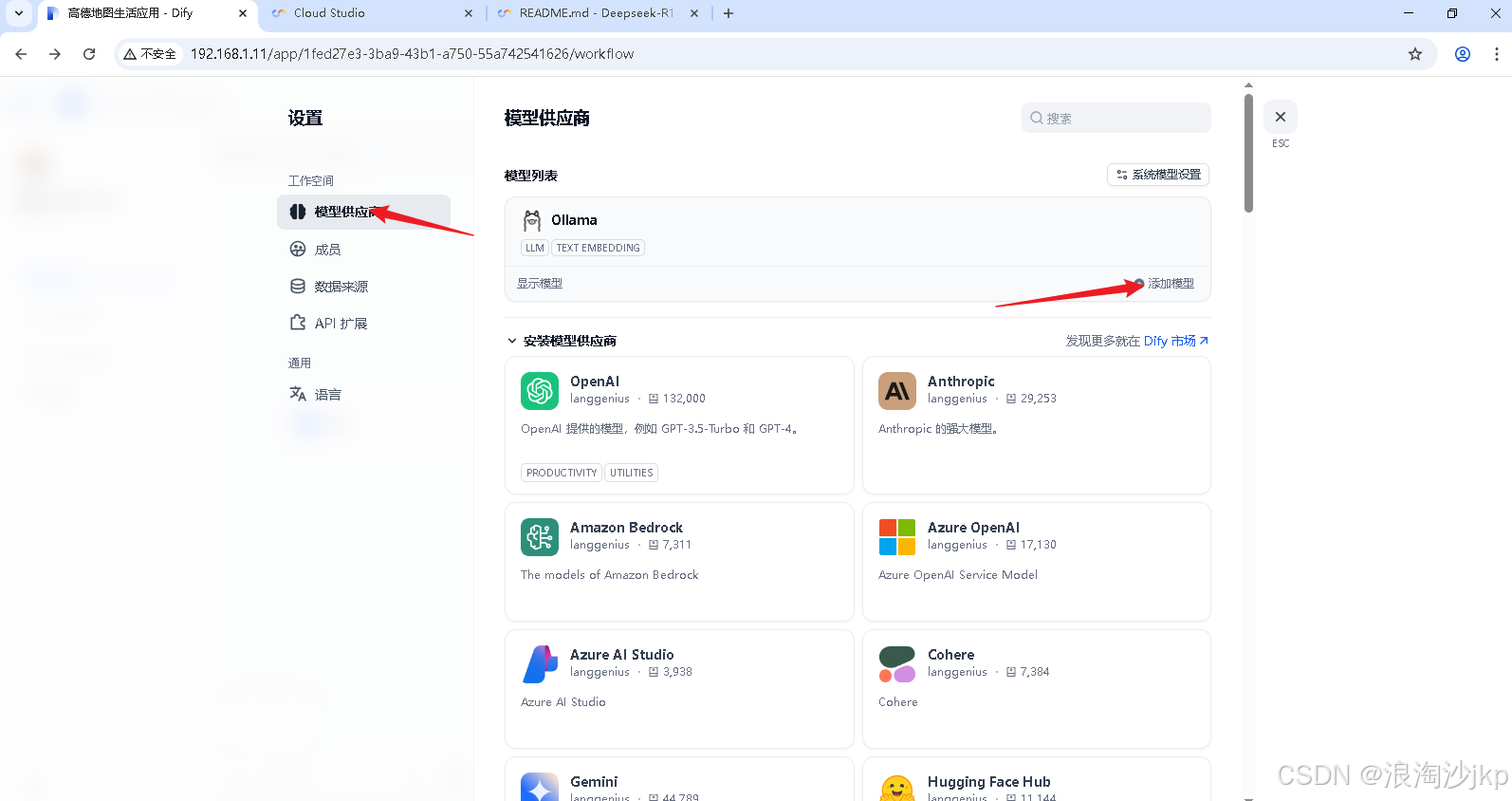Click the PRODUCTIVITY tag on OpenAI

click(562, 473)
